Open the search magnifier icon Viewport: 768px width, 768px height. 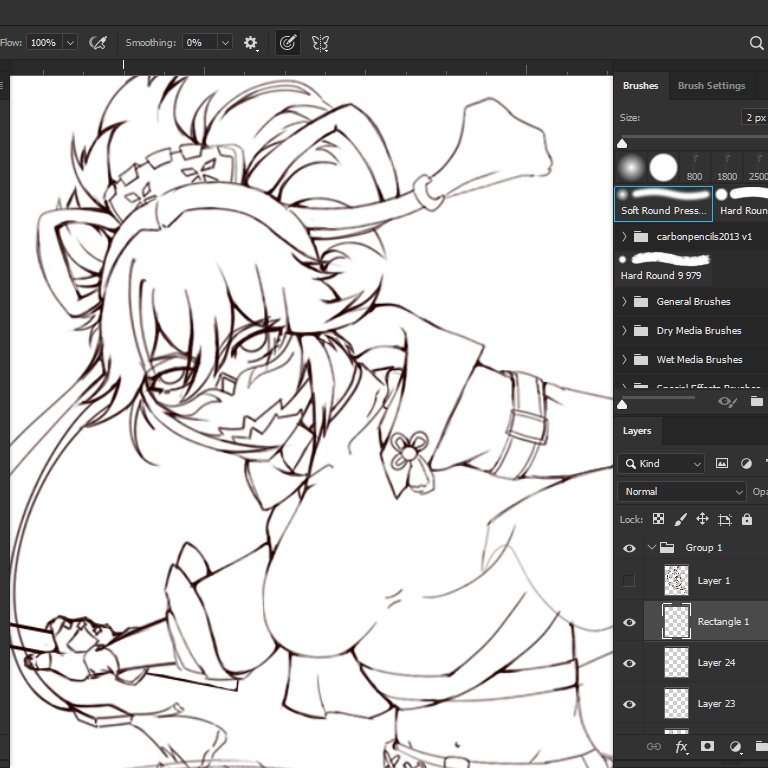click(756, 43)
